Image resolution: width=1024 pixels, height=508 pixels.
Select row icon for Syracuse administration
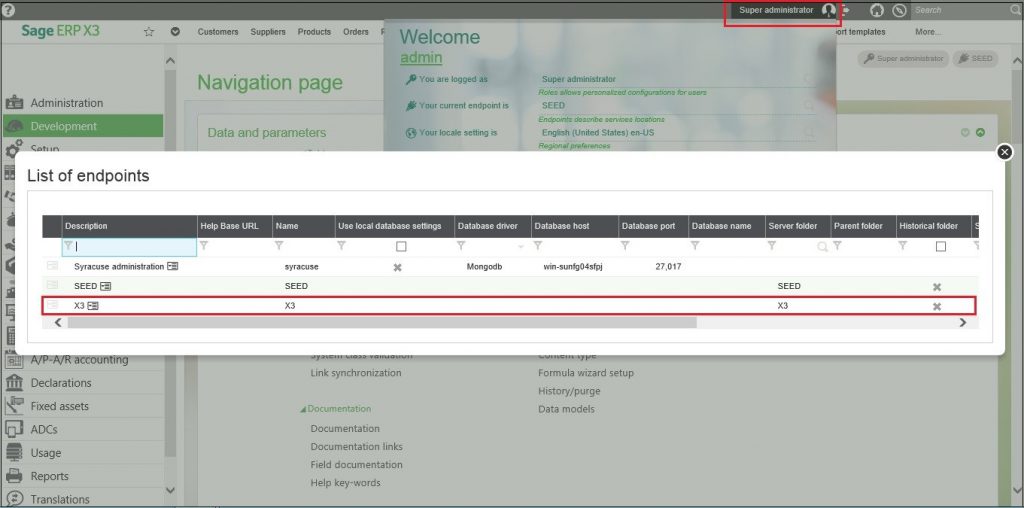click(x=52, y=266)
